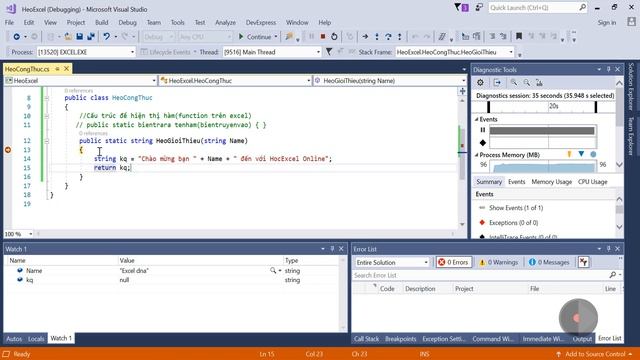Click the magnifier visualizer icon for Name value
This screenshot has height=360, width=640.
[273, 270]
